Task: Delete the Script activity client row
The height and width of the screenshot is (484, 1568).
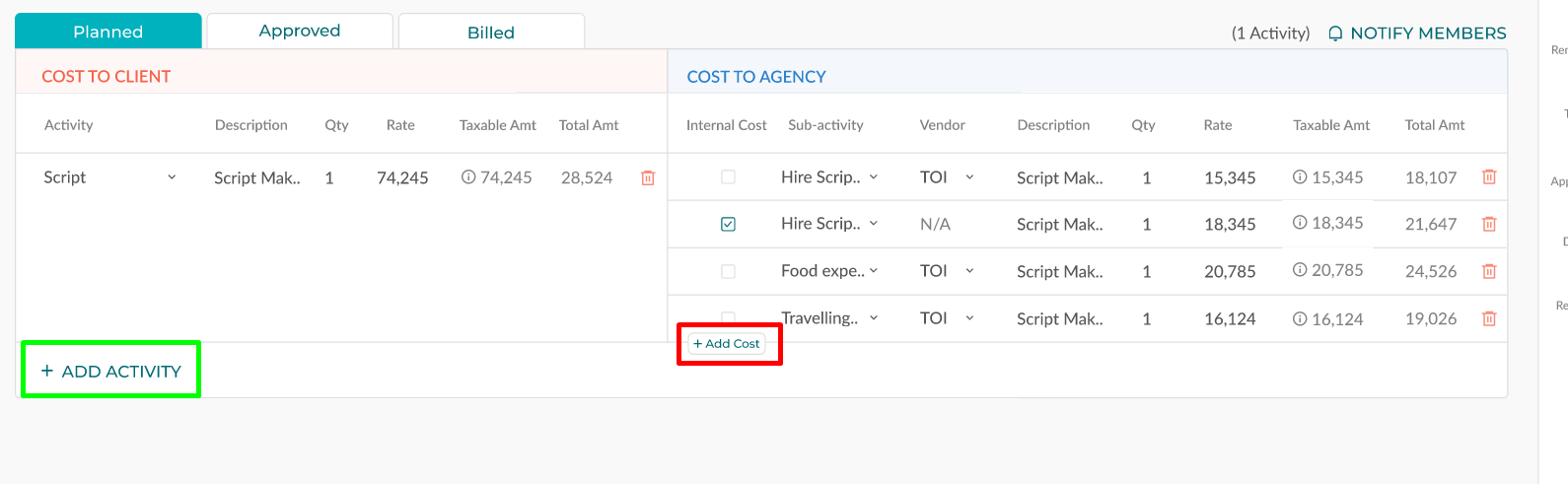Action: pyautogui.click(x=648, y=178)
